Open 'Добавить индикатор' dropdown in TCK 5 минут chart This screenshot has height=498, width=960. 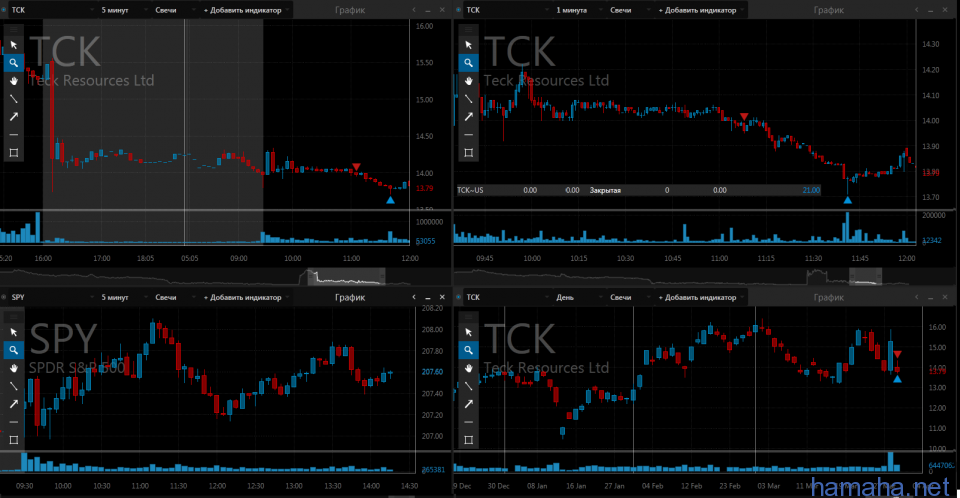point(246,10)
